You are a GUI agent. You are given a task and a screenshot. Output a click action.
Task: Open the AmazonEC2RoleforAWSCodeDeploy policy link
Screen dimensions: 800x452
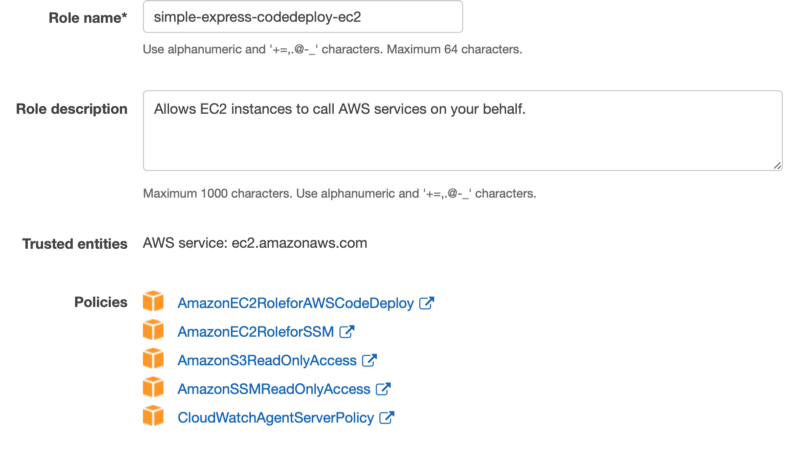click(x=295, y=303)
